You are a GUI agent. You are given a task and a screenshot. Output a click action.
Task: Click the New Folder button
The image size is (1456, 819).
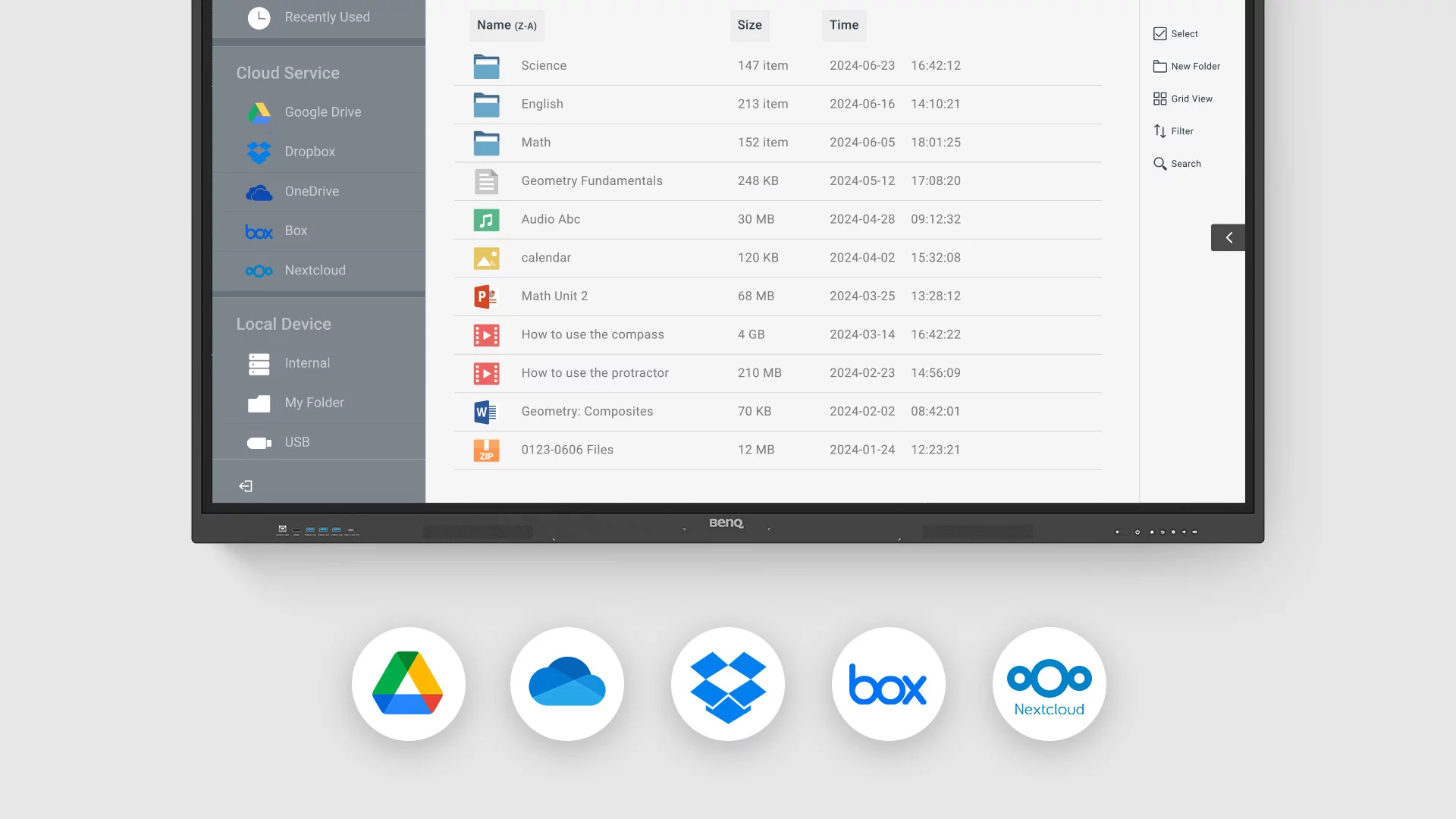[x=1187, y=67]
